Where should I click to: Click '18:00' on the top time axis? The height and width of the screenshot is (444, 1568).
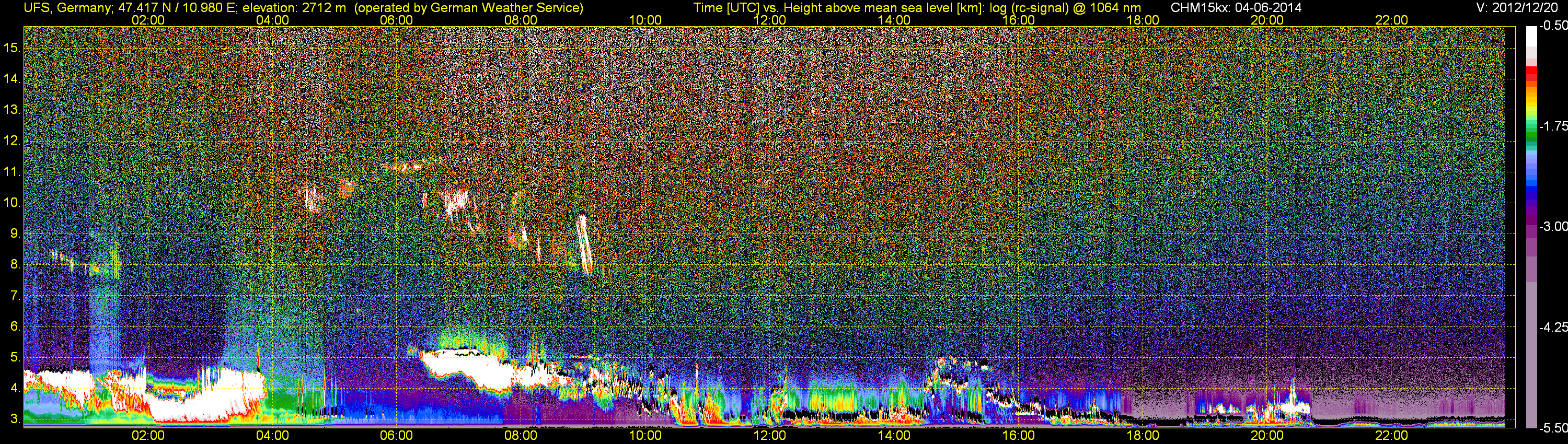1143,20
